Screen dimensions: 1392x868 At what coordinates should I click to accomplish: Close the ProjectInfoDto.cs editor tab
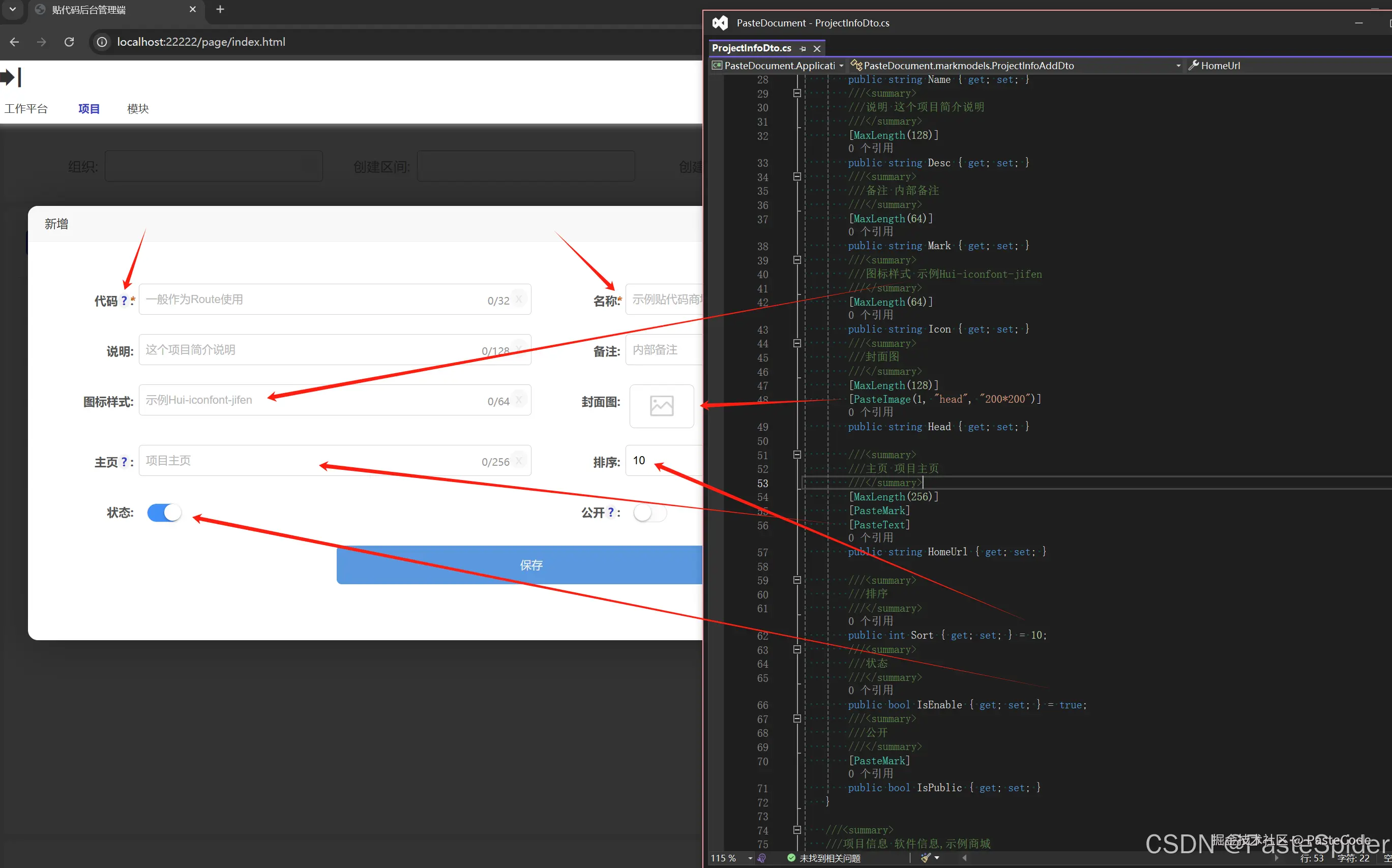817,49
